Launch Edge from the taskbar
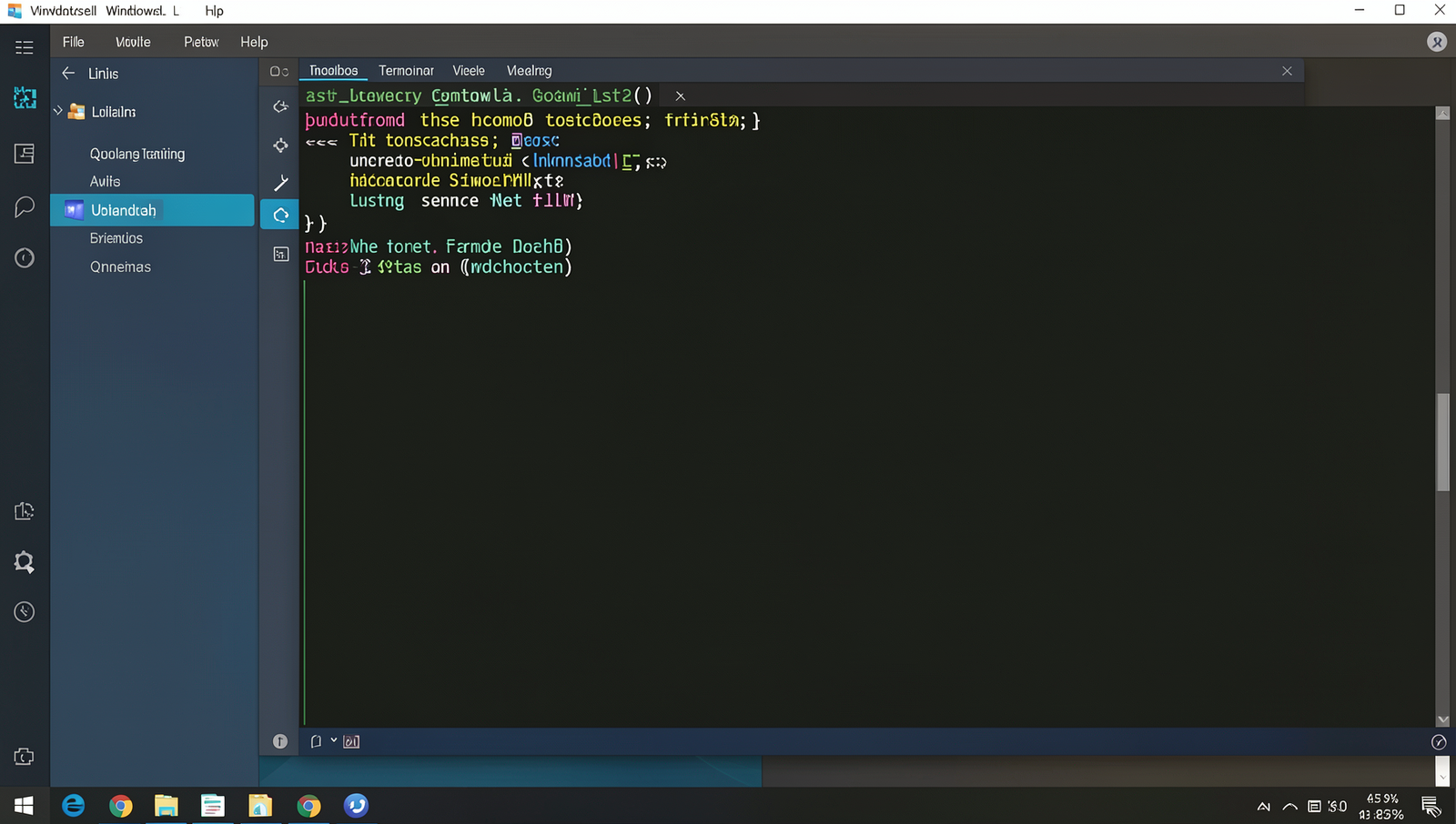This screenshot has height=824, width=1456. coord(73,806)
